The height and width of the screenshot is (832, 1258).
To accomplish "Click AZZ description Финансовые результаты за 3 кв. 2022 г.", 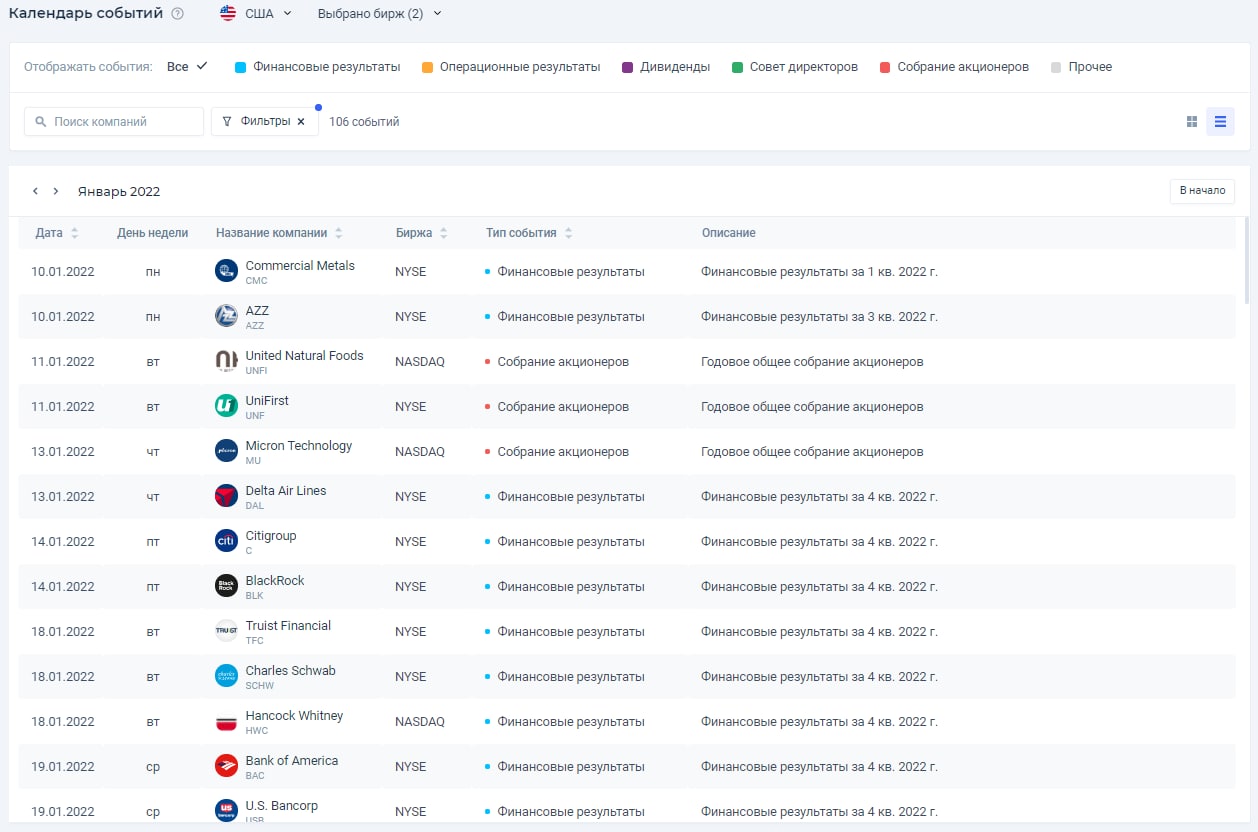I will coord(819,317).
